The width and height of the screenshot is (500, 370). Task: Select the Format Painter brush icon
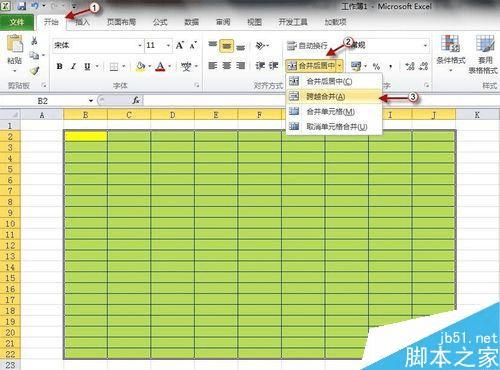click(34, 70)
